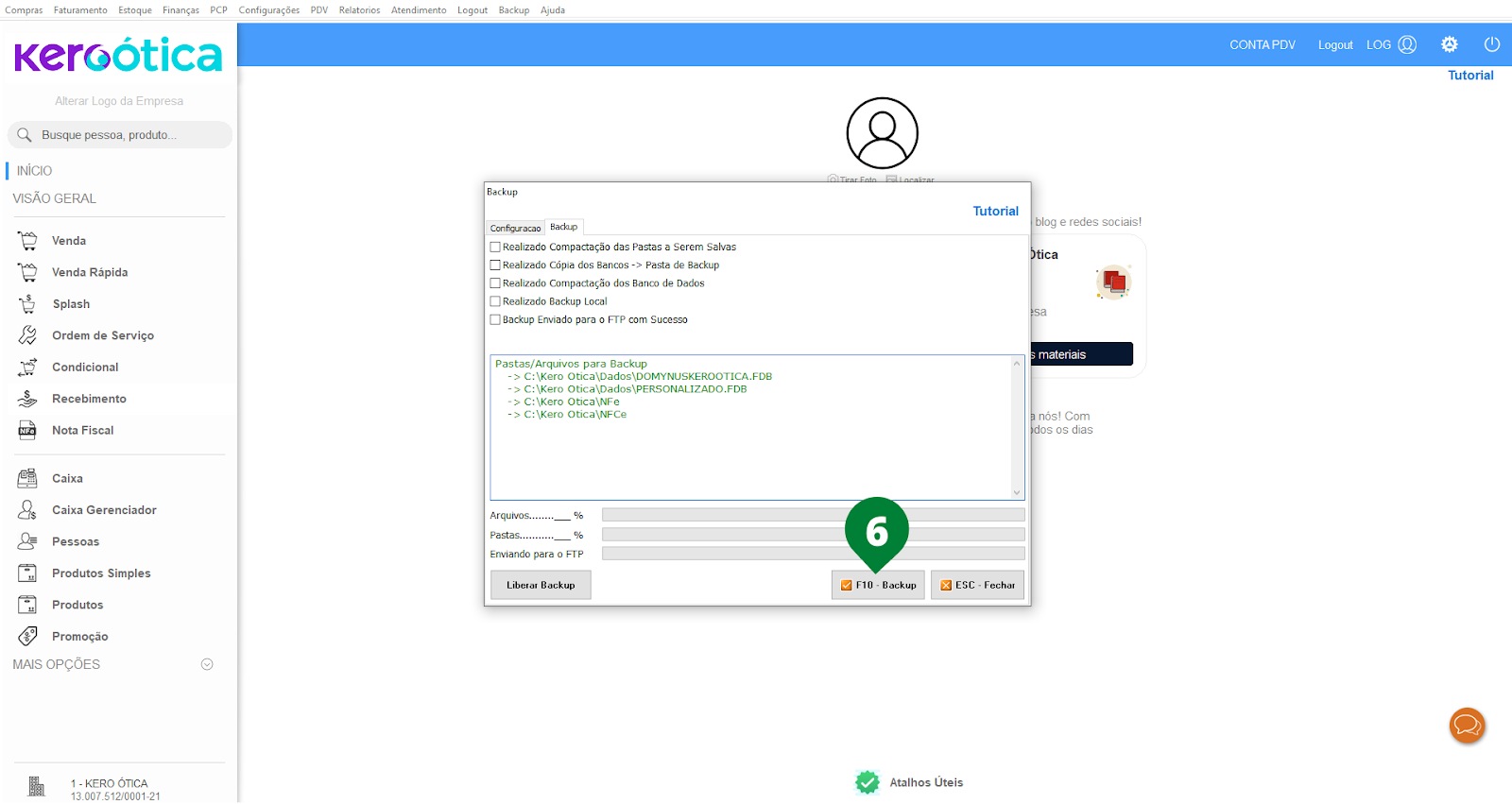The width and height of the screenshot is (1512, 804).
Task: Click the Splash cart icon
Action: pyautogui.click(x=27, y=304)
